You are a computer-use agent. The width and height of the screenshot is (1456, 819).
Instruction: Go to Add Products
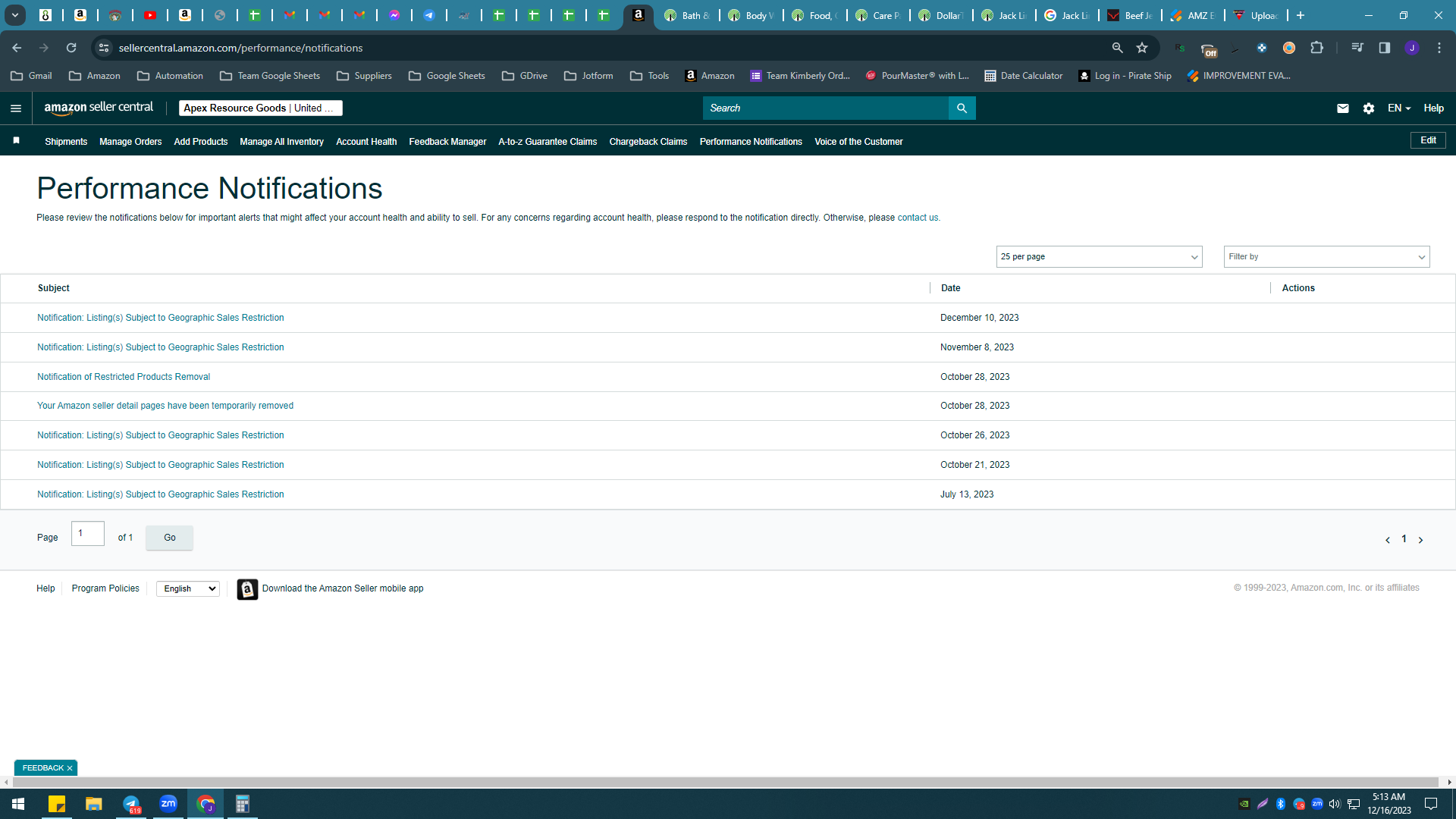pyautogui.click(x=201, y=142)
